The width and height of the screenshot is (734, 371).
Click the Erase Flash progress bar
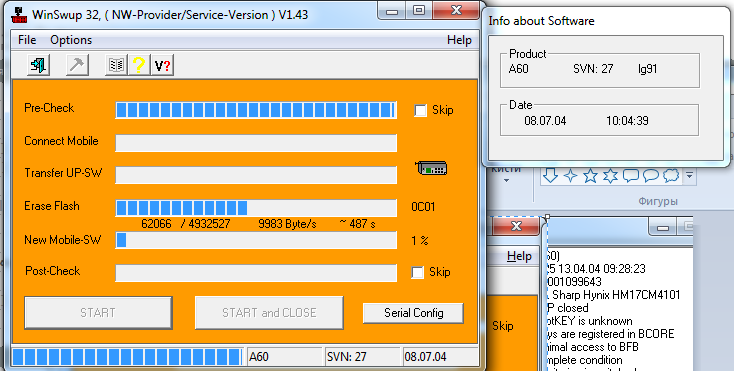coord(256,208)
